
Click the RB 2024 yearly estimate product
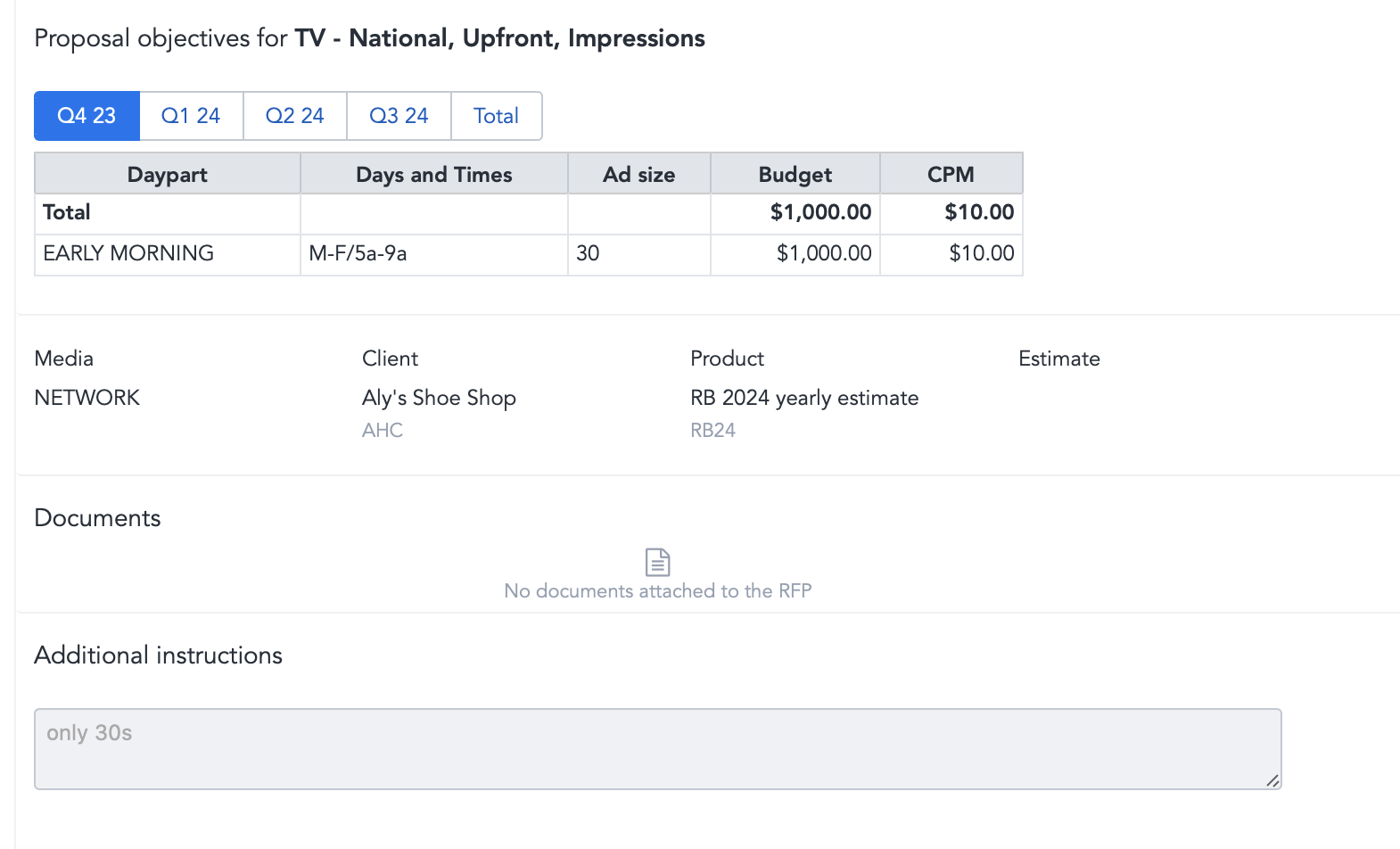pos(804,398)
